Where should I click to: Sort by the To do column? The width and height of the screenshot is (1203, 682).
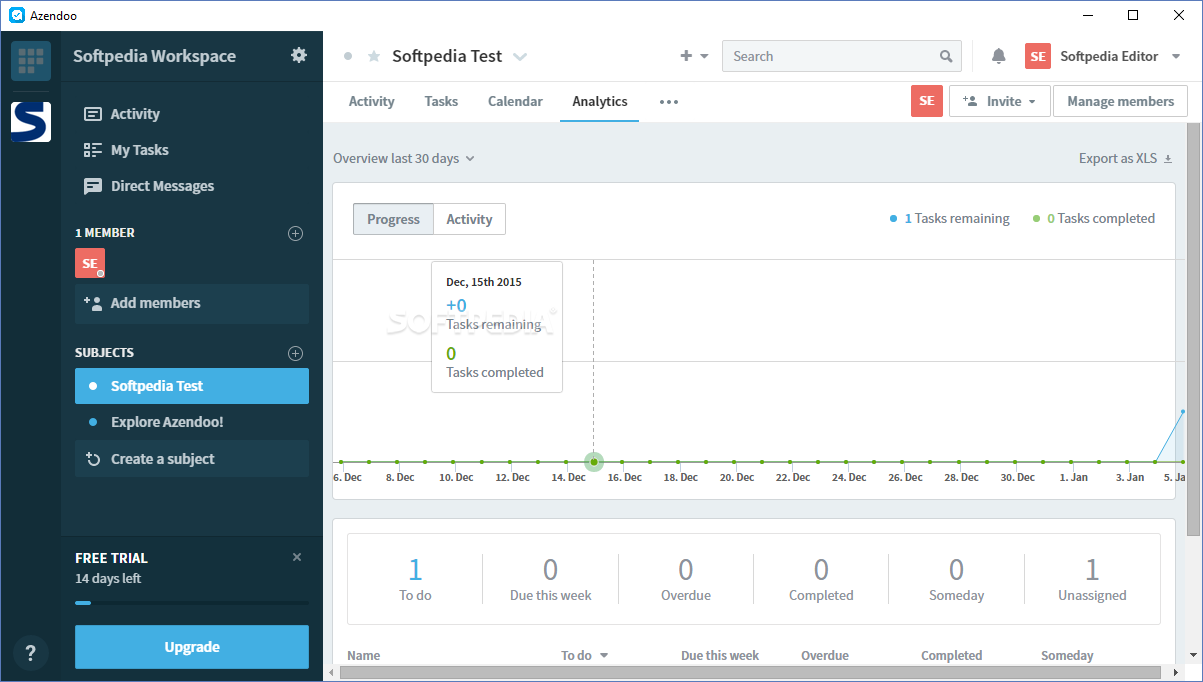(585, 656)
